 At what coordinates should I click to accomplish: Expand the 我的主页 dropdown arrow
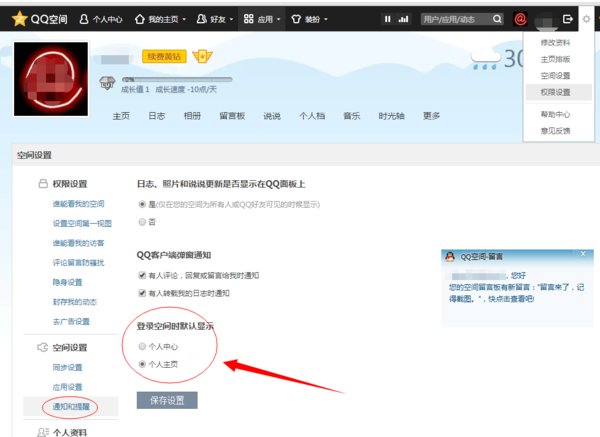(184, 19)
